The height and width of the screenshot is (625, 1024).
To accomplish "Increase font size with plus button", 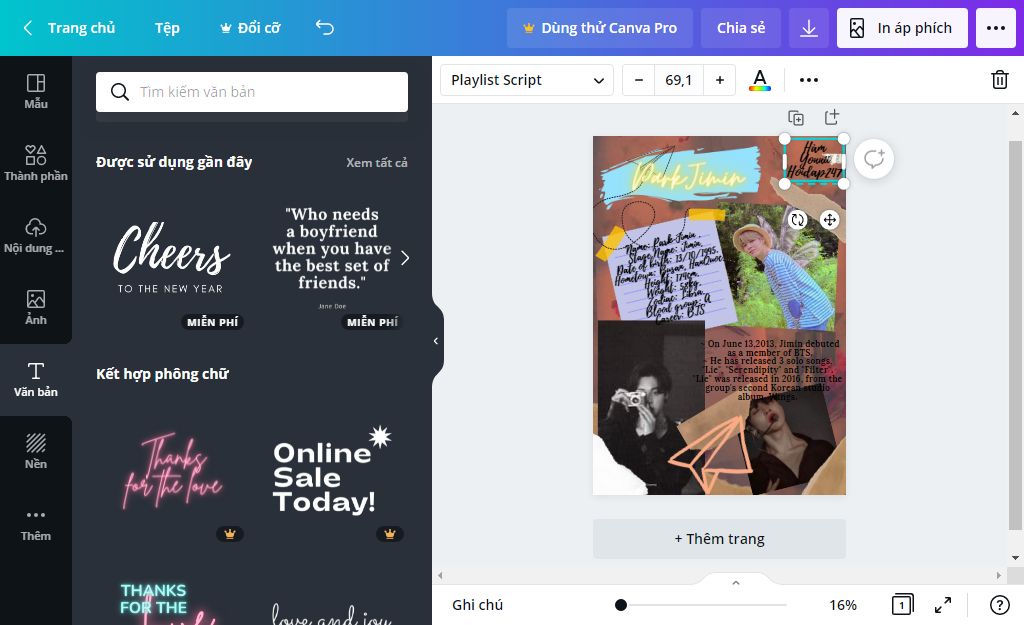I will 720,80.
